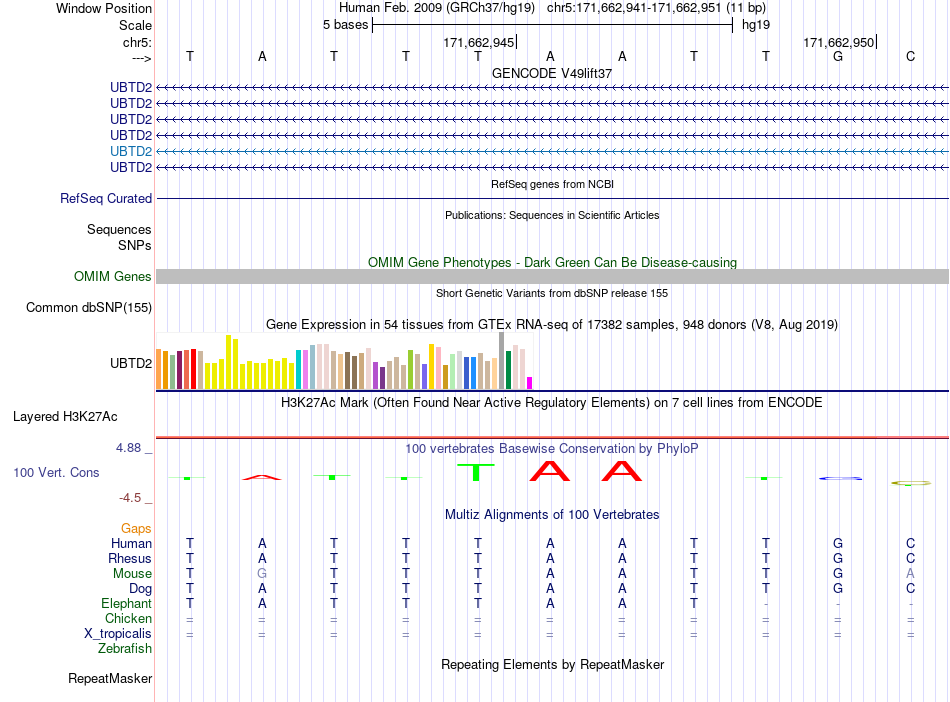This screenshot has height=702, width=950.
Task: Click the Common dbSNP(155) track label
Action: coord(89,308)
